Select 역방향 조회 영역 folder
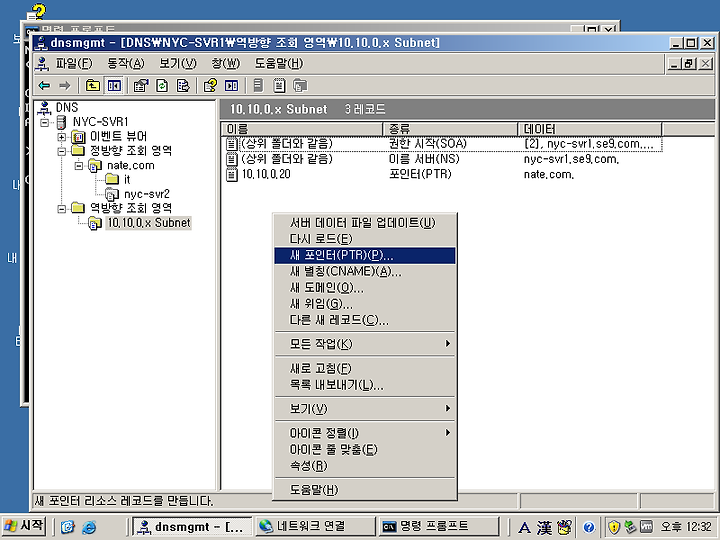The width and height of the screenshot is (720, 540). [130, 208]
